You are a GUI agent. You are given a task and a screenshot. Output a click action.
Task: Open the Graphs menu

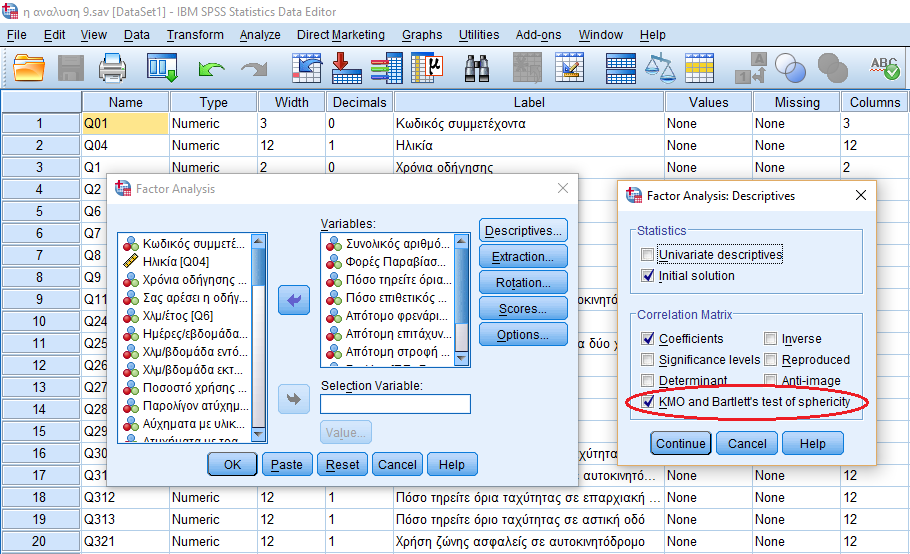point(422,35)
